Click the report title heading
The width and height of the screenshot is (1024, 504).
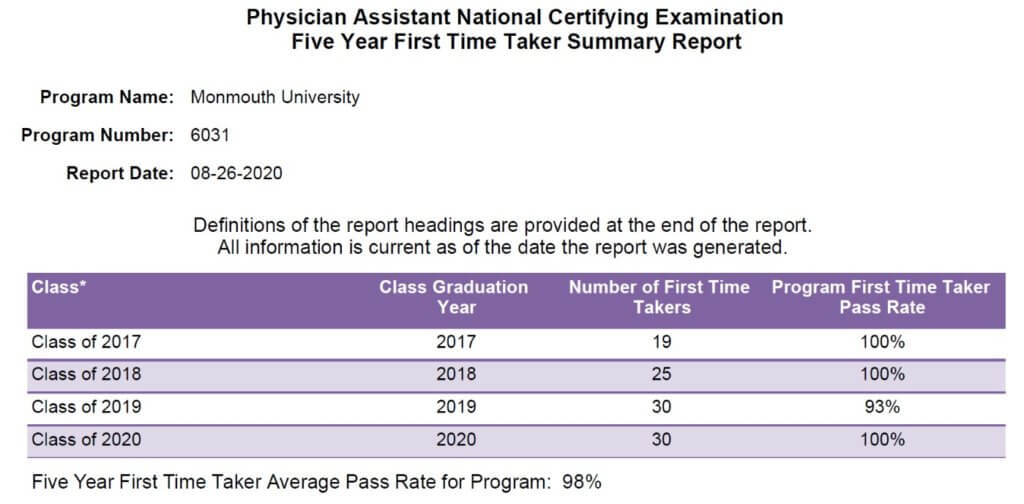tap(515, 29)
